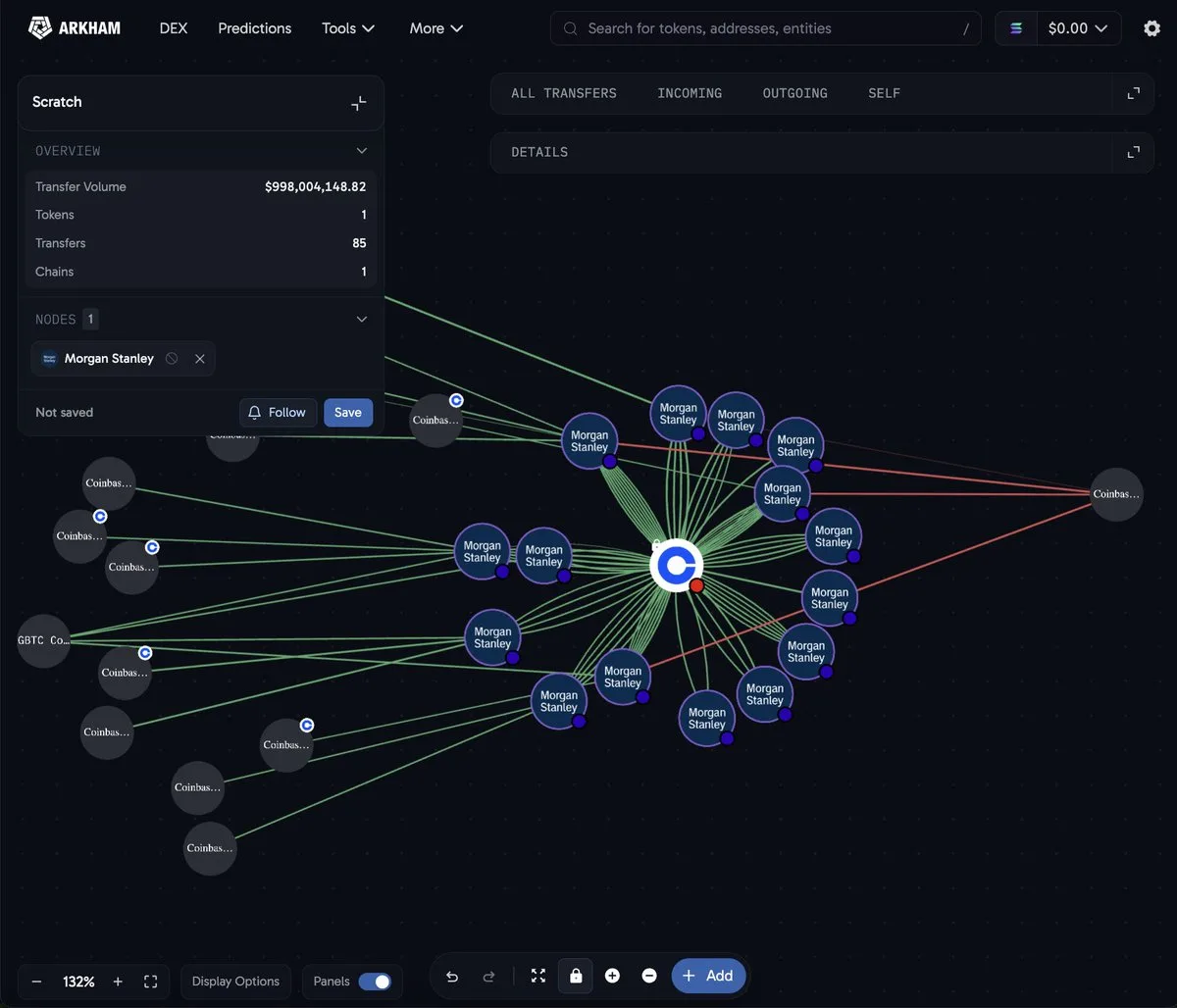1177x1008 pixels.
Task: Click the fullscreen icon next to zoom percentage
Action: [151, 982]
